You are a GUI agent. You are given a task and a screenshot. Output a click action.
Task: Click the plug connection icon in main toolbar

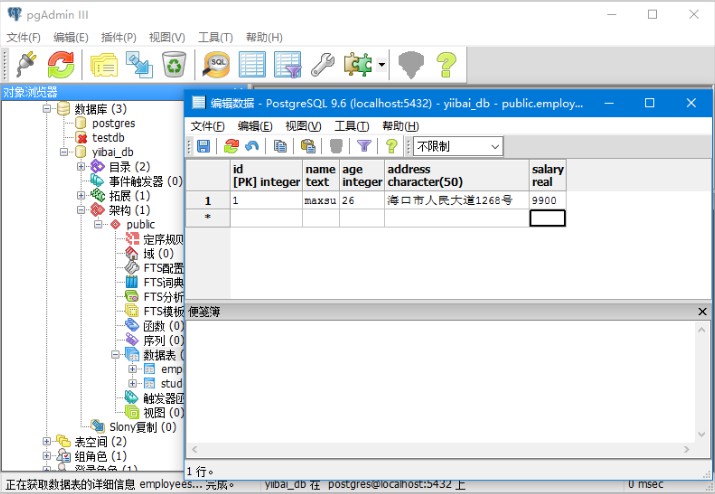pos(26,64)
